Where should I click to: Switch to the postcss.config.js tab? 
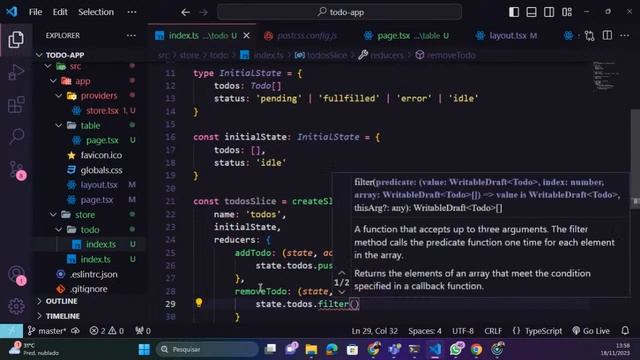point(302,36)
